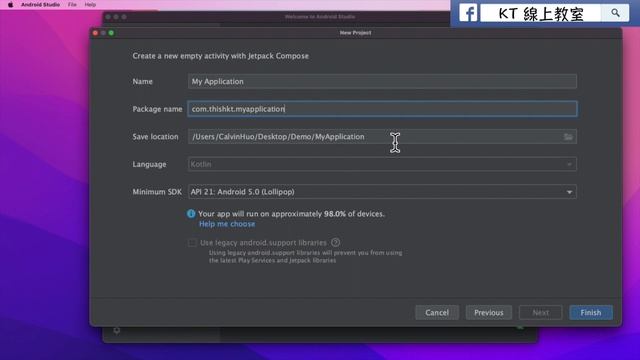Click the Welcome to Android Studio title bar
This screenshot has height=360, width=640.
(x=320, y=17)
